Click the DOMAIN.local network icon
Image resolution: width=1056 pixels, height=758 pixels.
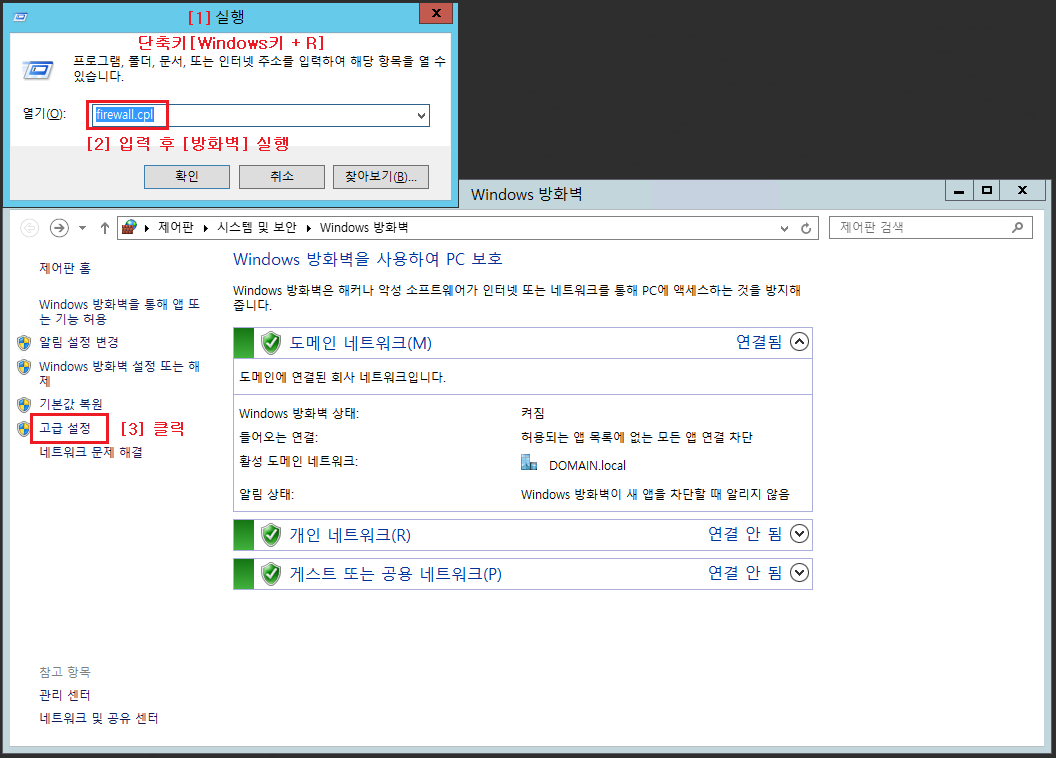pyautogui.click(x=529, y=462)
